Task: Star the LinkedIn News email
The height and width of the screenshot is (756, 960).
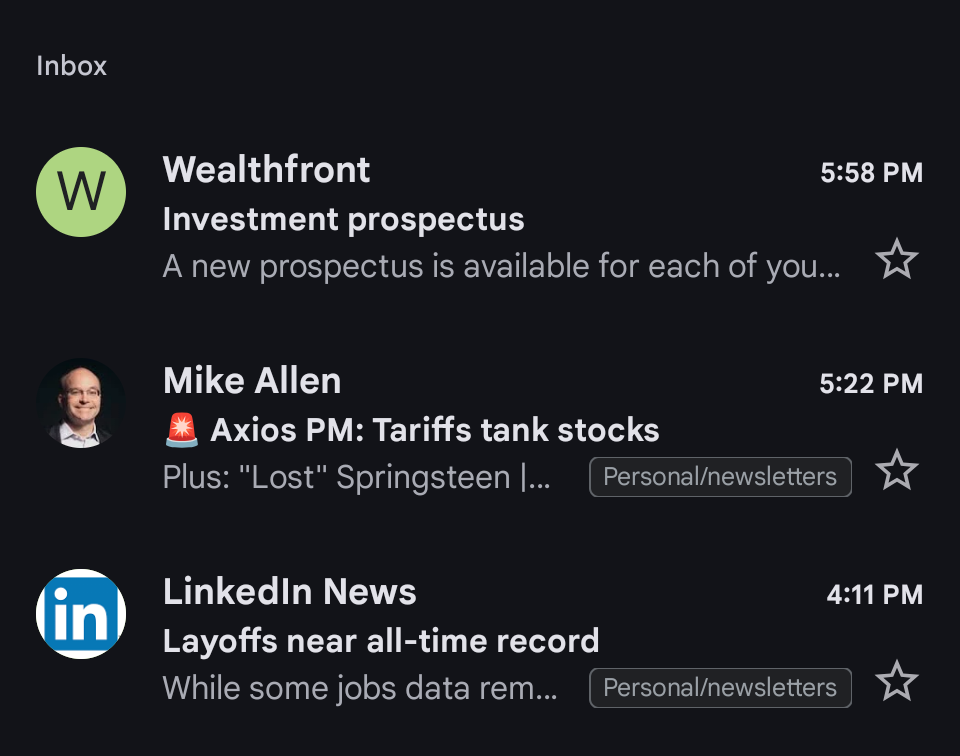Action: [x=897, y=681]
